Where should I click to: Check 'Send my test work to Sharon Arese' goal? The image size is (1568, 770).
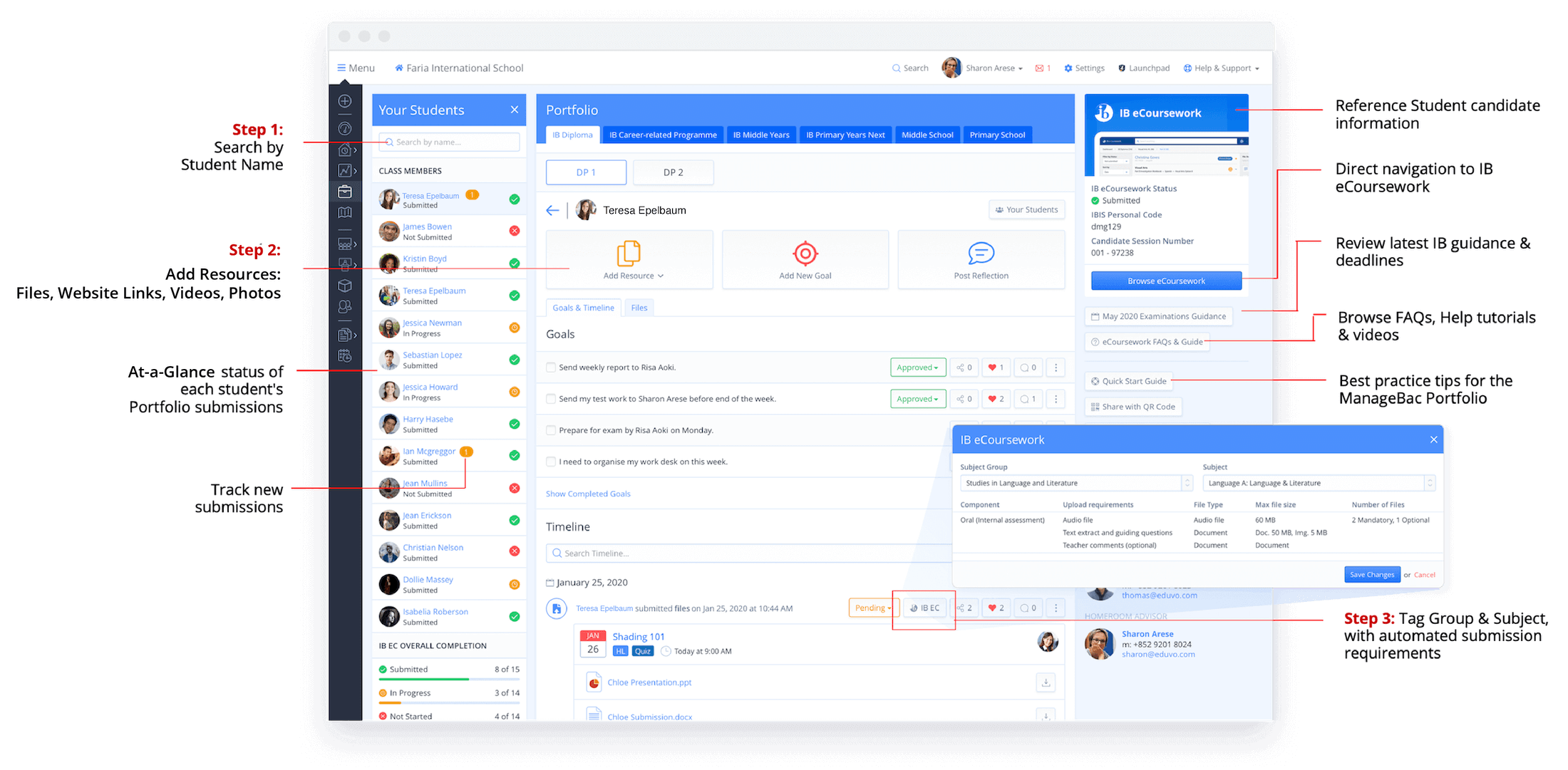[x=551, y=399]
